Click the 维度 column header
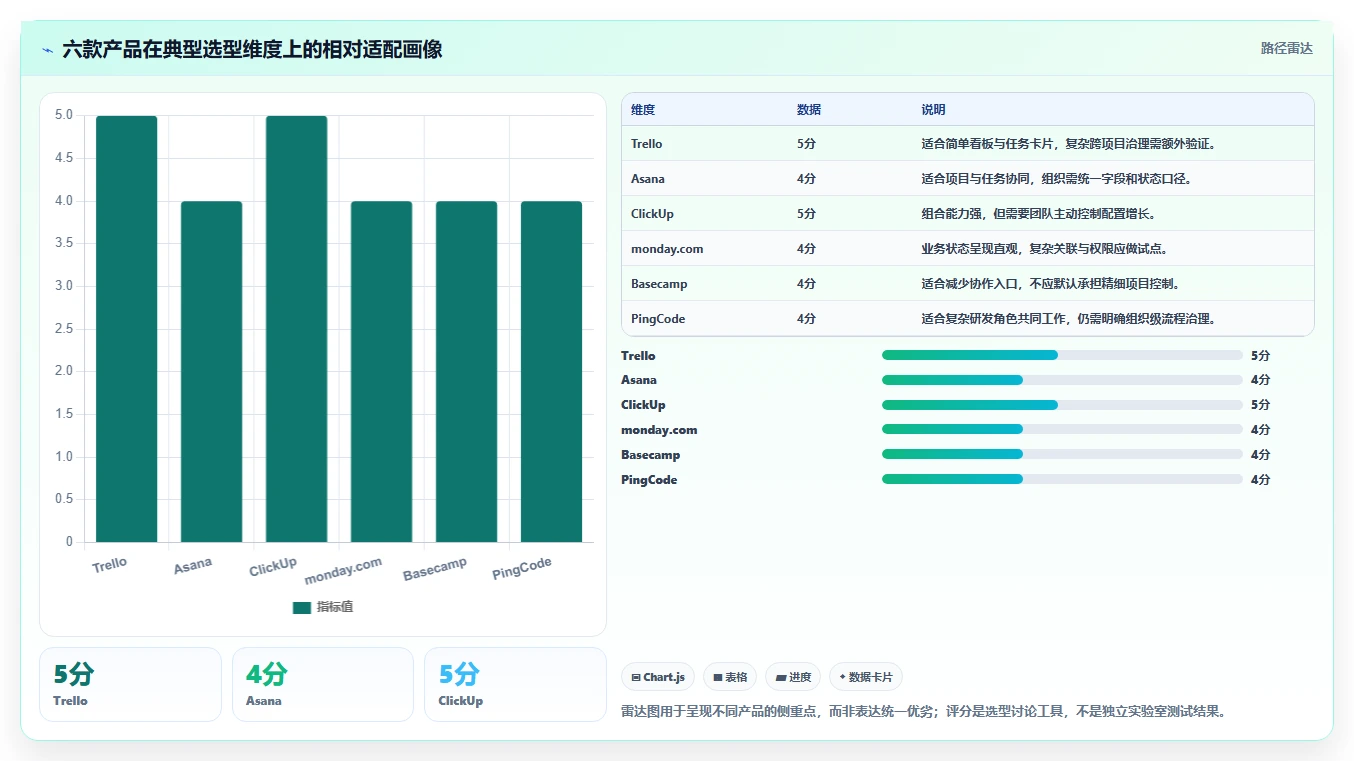1354x761 pixels. point(643,110)
